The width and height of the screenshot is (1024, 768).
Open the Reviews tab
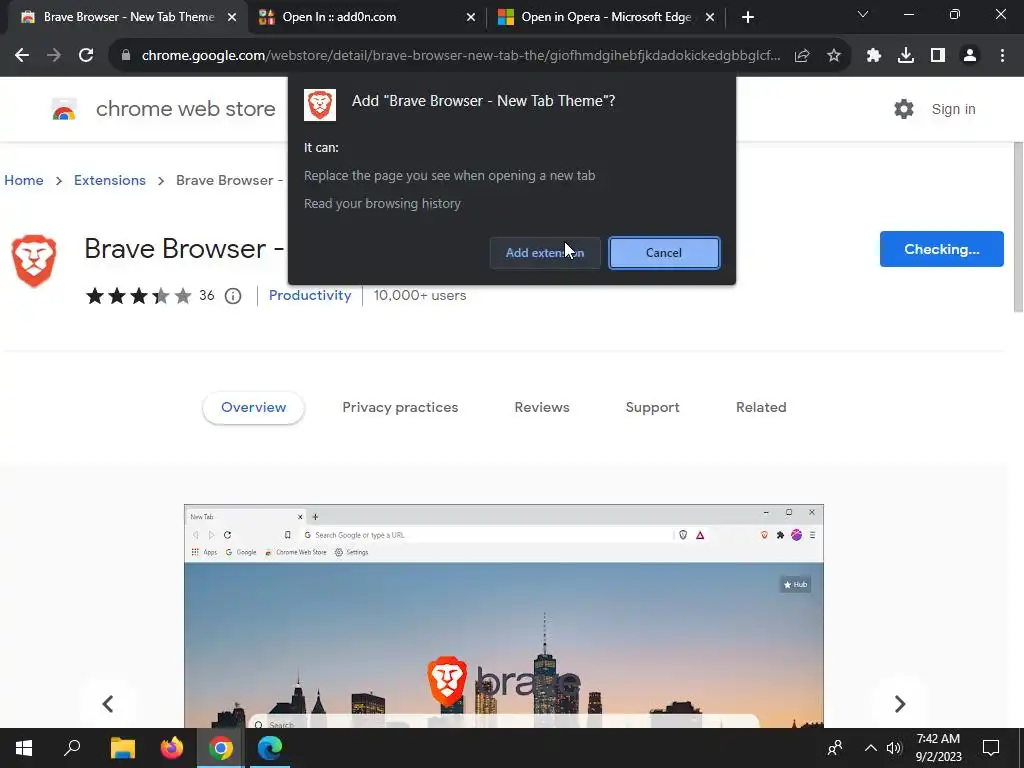pos(542,408)
